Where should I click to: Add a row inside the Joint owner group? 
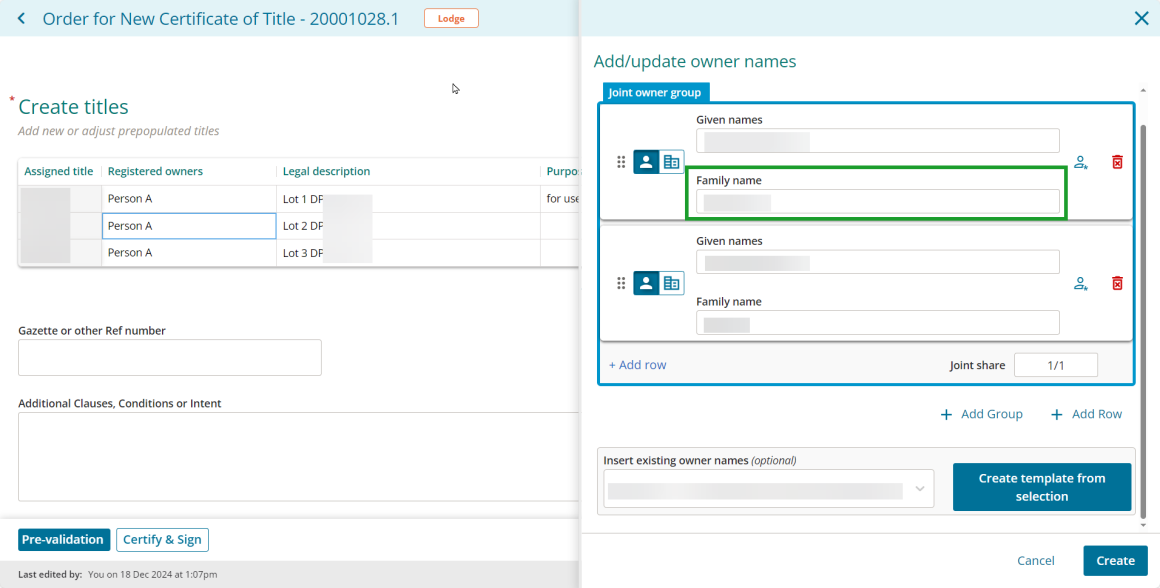638,365
